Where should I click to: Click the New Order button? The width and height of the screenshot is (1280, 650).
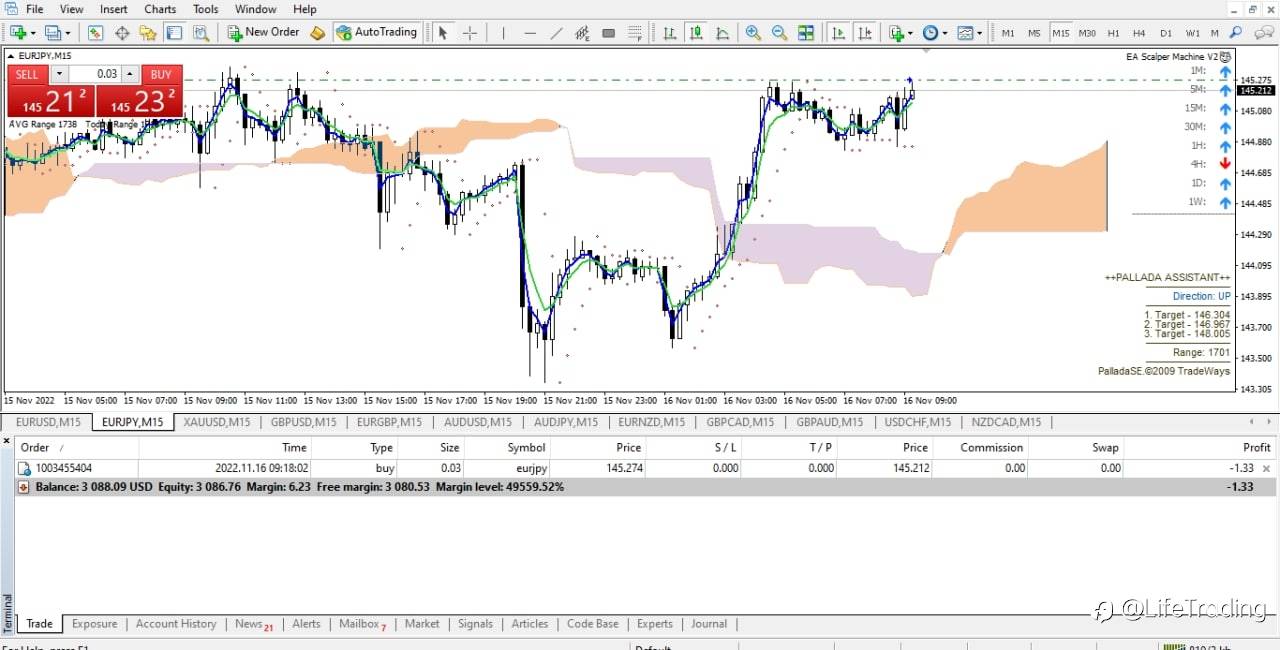263,33
